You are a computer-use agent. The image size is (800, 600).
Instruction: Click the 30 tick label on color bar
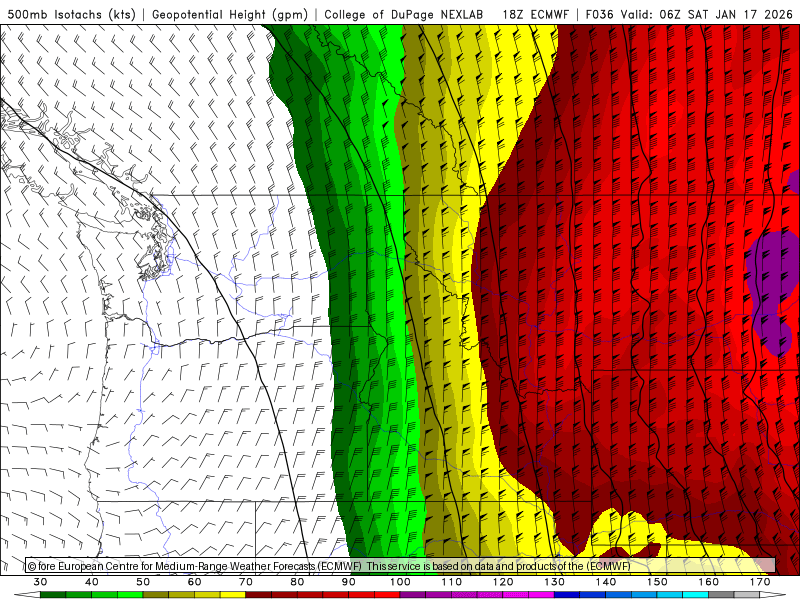point(40,582)
